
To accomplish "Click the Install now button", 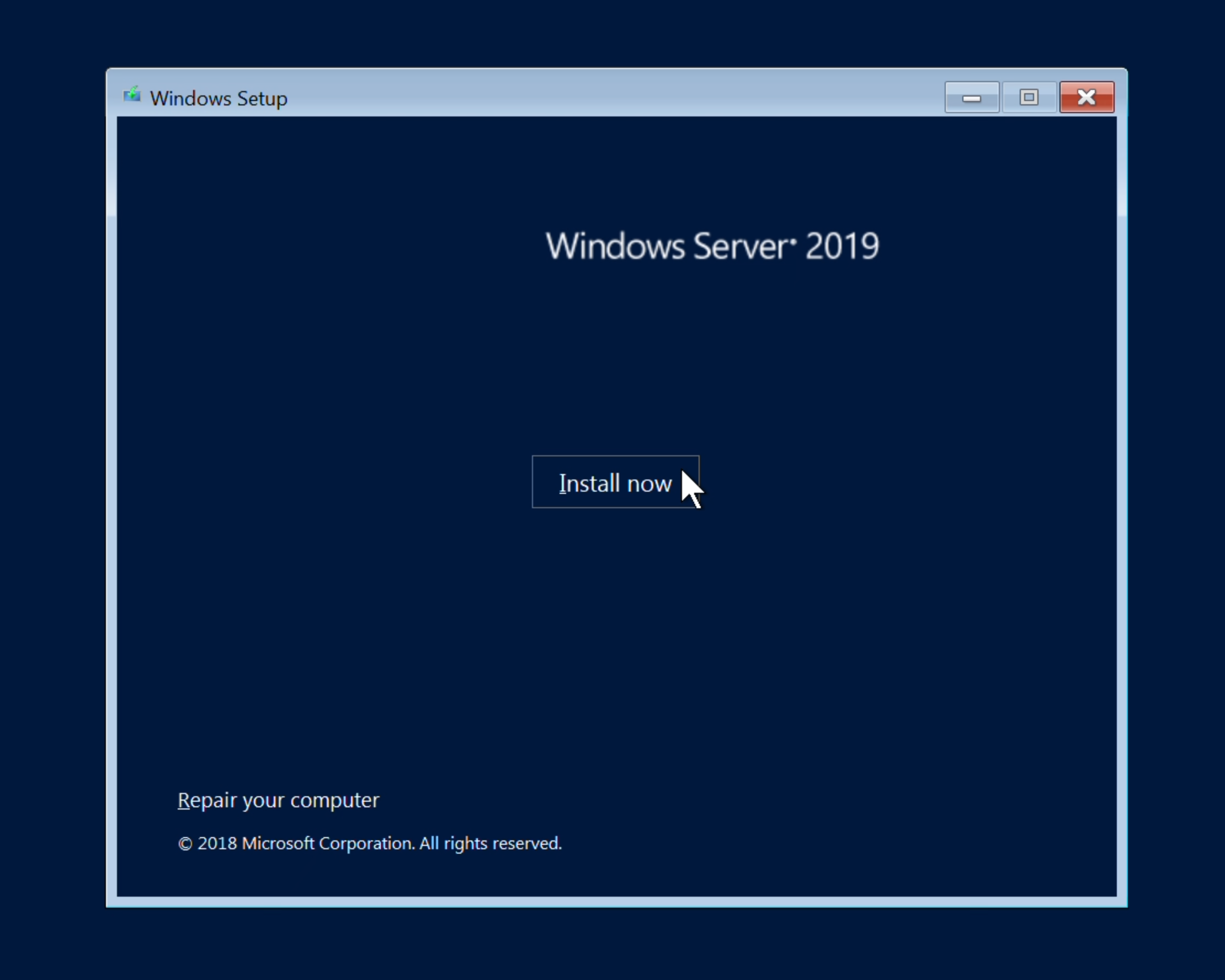I will (615, 482).
